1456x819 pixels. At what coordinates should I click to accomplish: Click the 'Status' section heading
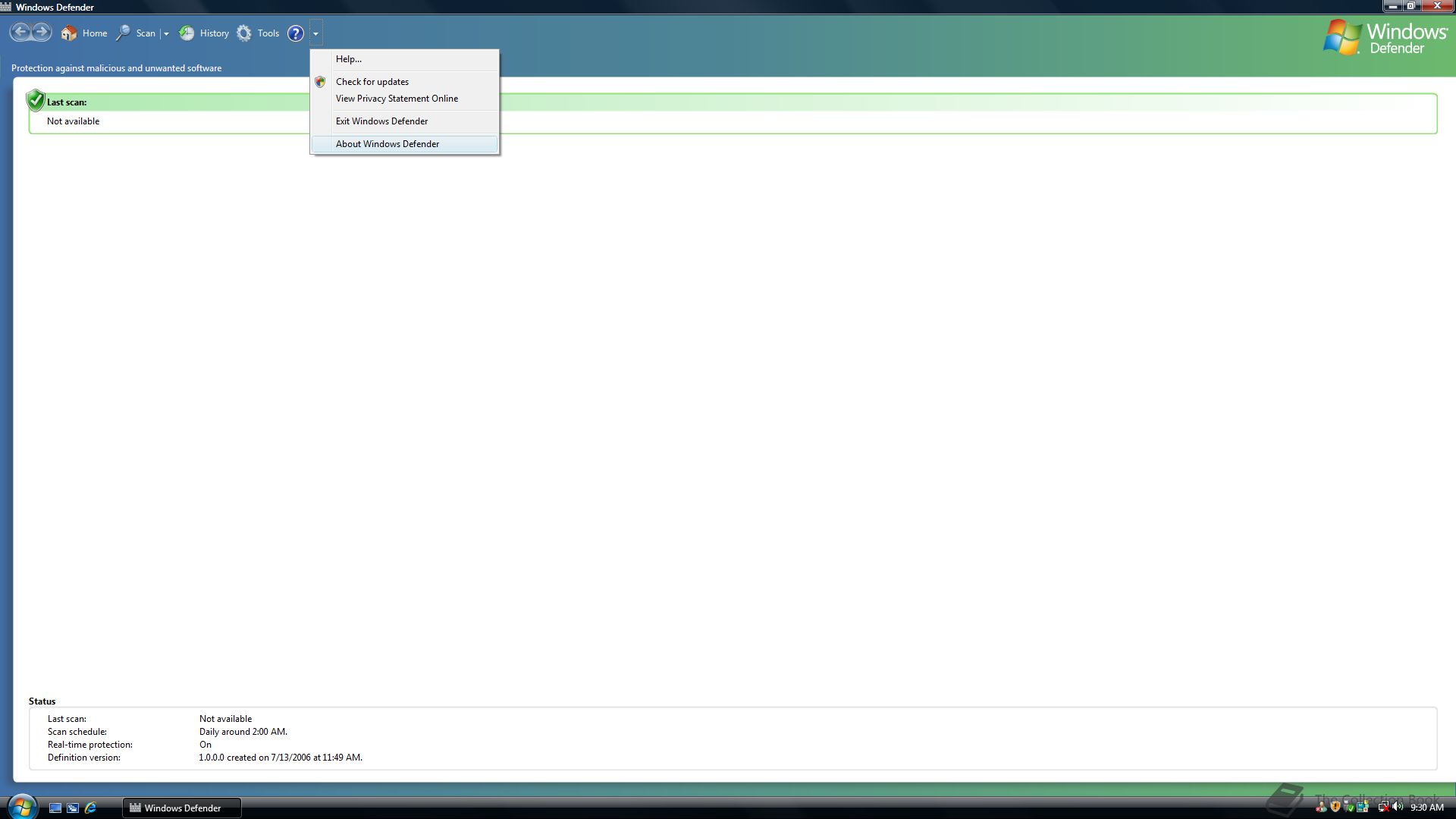(42, 701)
